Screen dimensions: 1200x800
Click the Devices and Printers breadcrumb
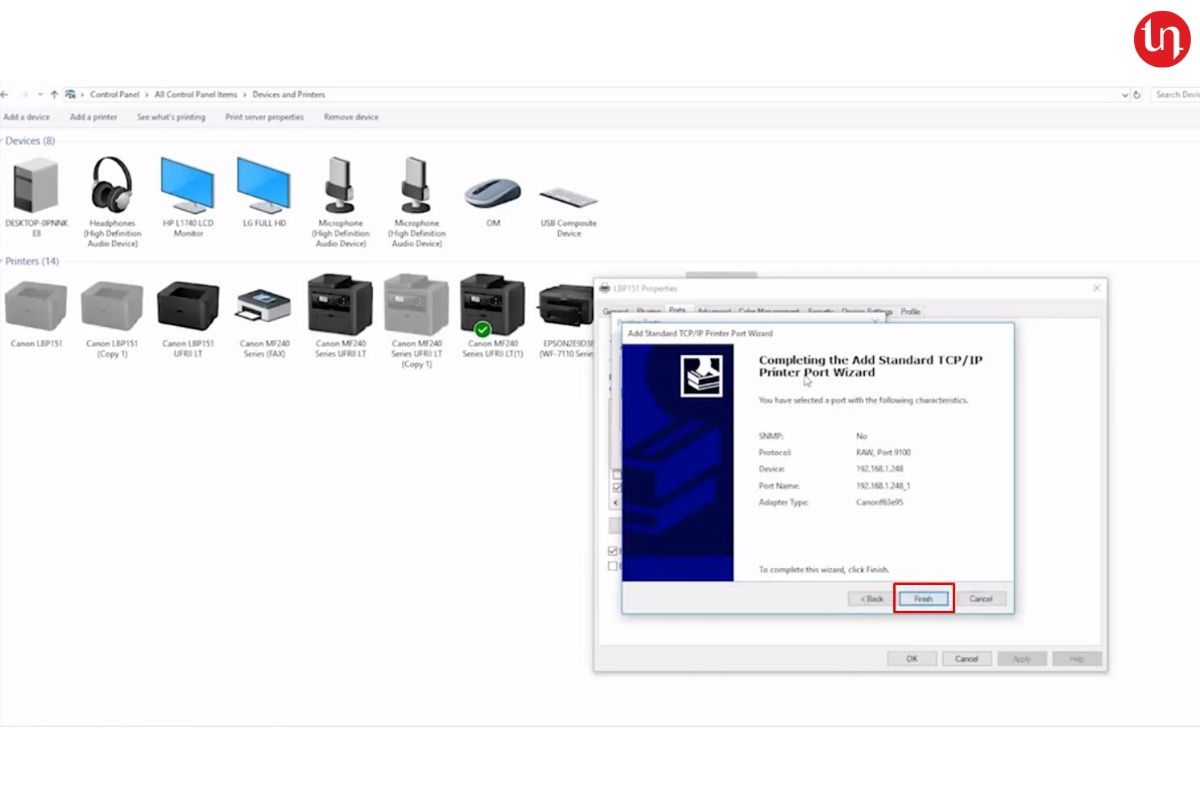288,94
